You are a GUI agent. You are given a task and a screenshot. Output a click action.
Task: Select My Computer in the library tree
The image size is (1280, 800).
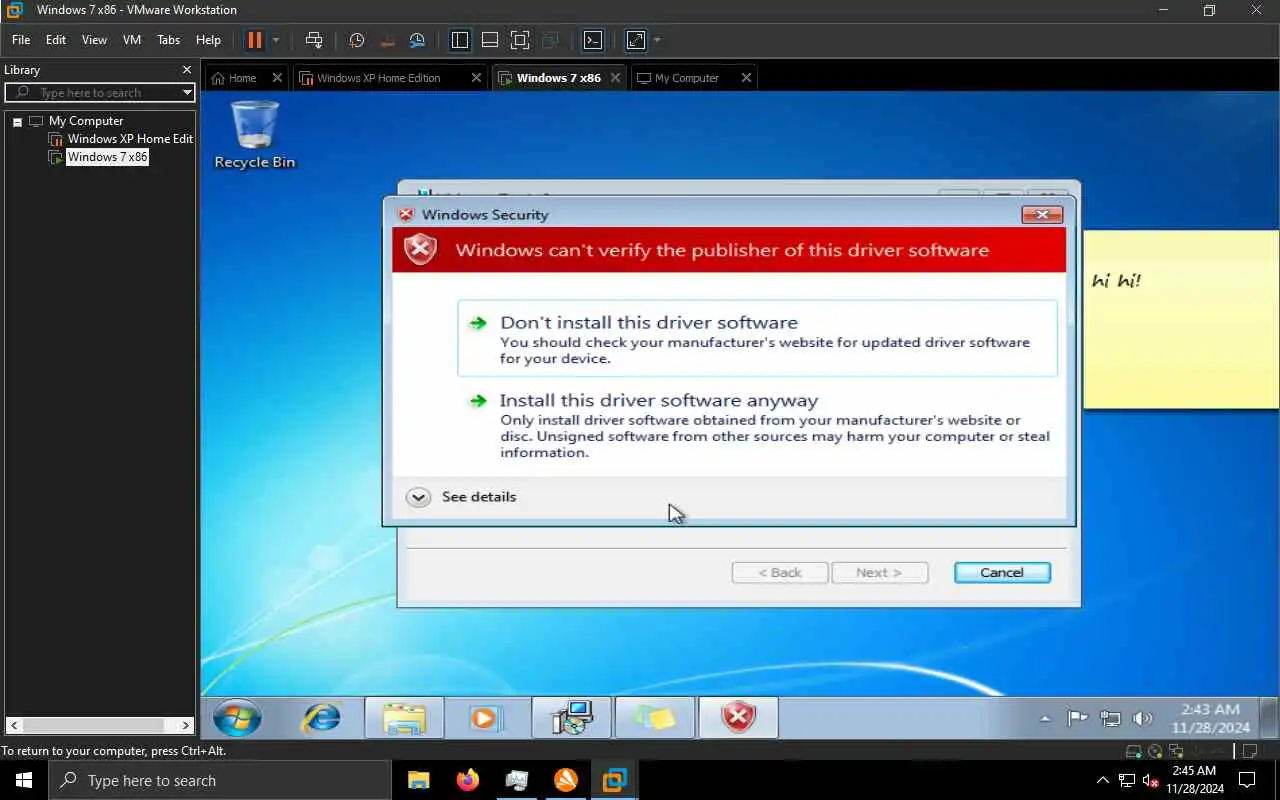pyautogui.click(x=86, y=121)
